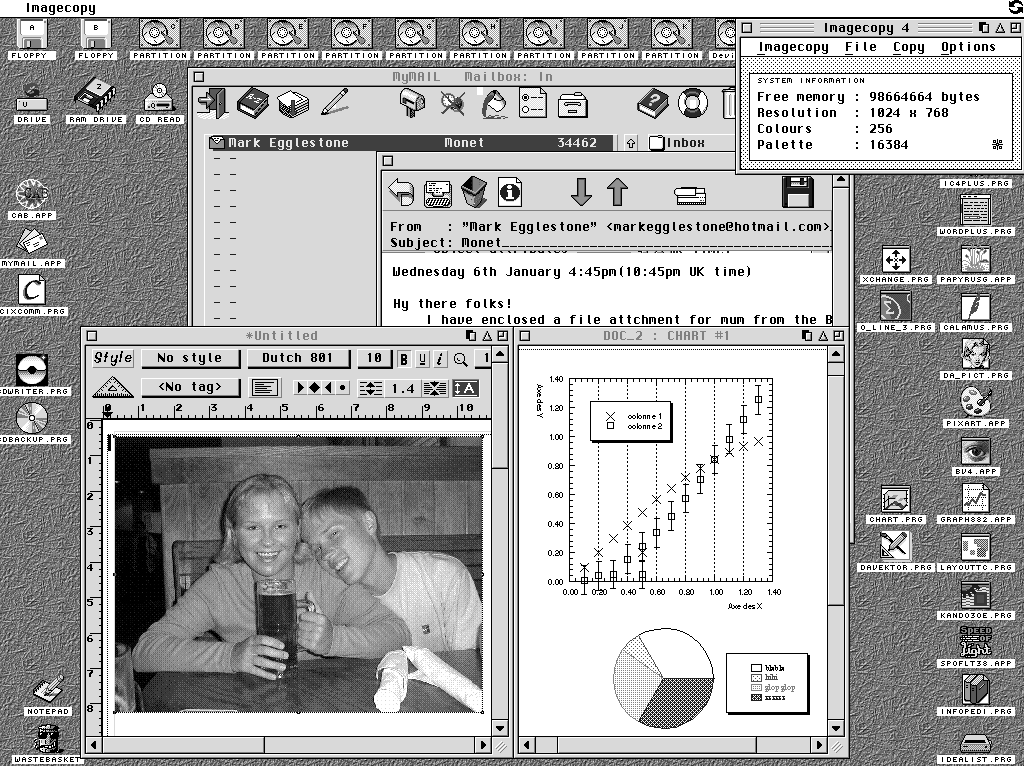Open the filing cabinet drawer icon in MyMAIL
The width and height of the screenshot is (1024, 766).
pos(573,105)
